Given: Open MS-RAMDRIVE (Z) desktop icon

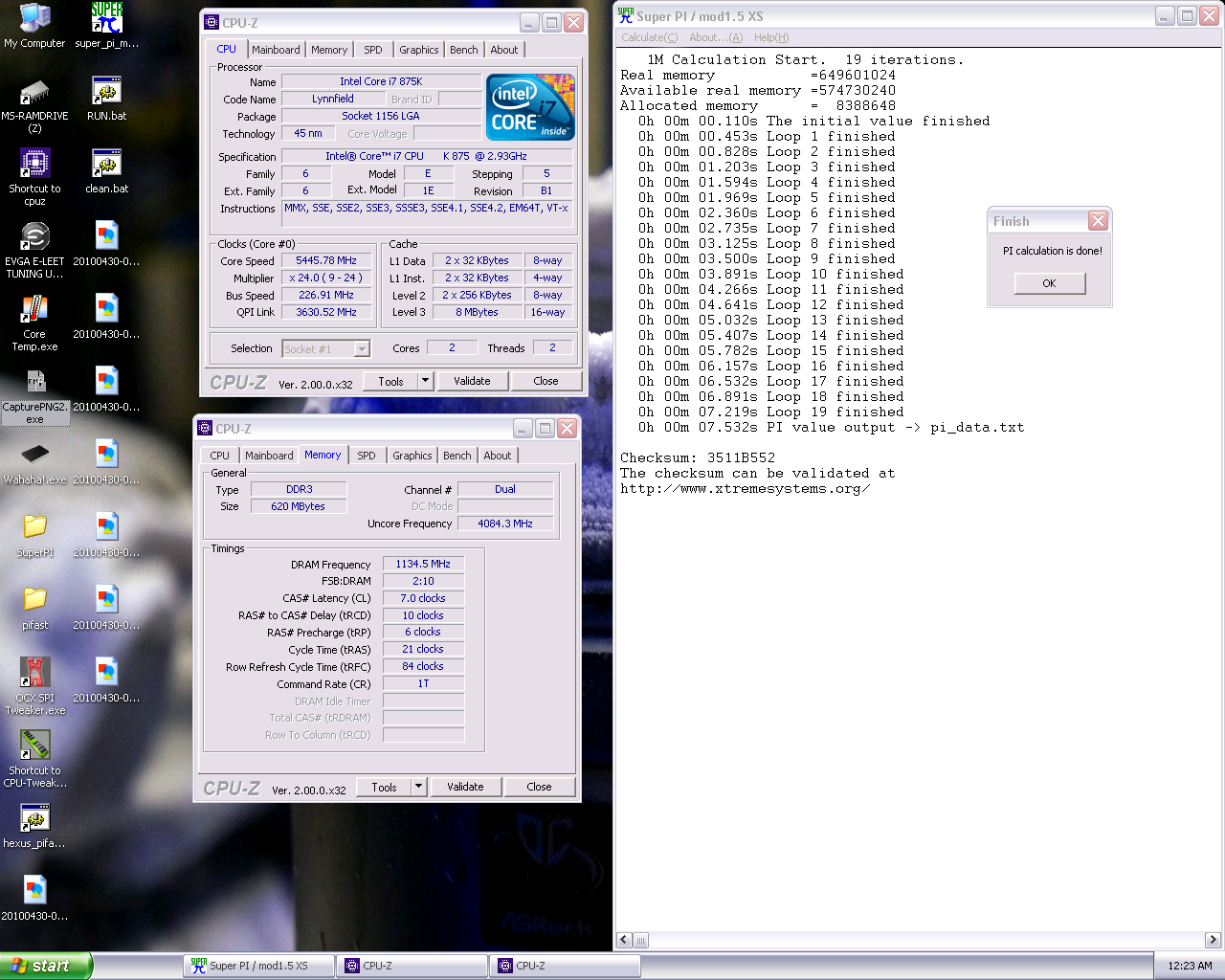Looking at the screenshot, I should coord(34,104).
